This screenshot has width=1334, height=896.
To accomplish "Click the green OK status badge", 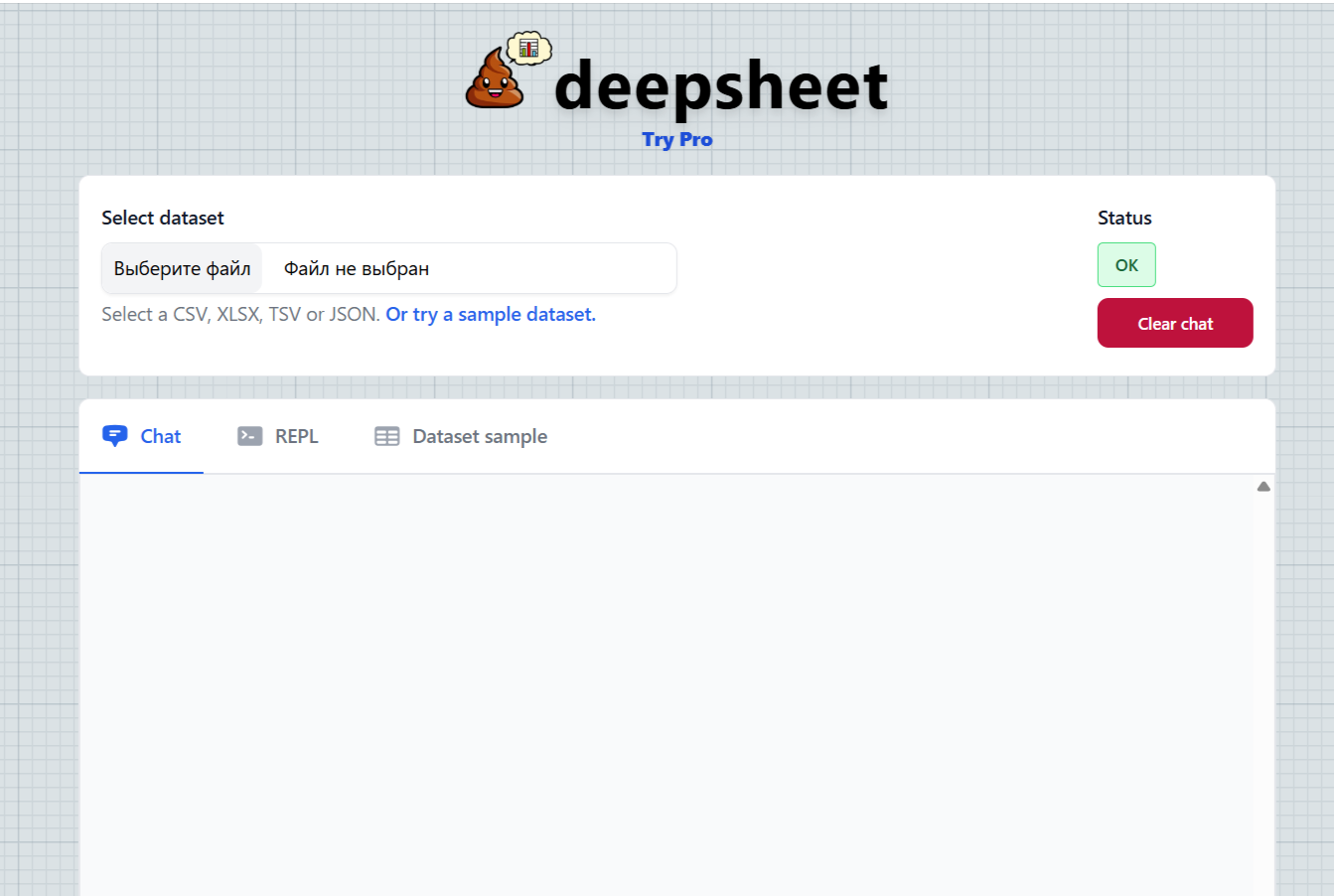I will [x=1125, y=265].
